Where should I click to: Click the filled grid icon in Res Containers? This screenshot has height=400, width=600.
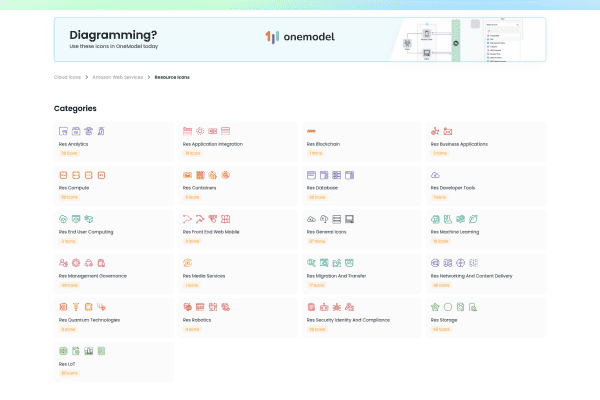pos(200,175)
